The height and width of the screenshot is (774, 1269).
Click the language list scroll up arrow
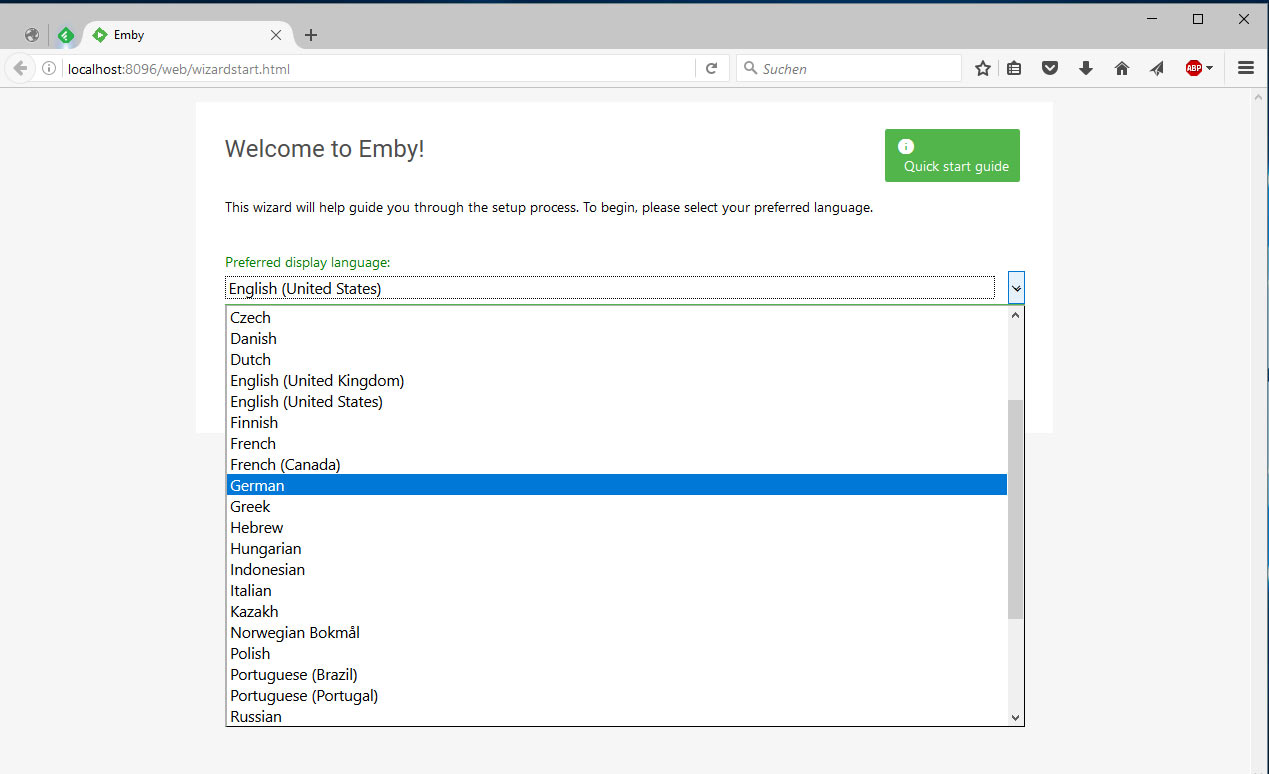(x=1016, y=315)
